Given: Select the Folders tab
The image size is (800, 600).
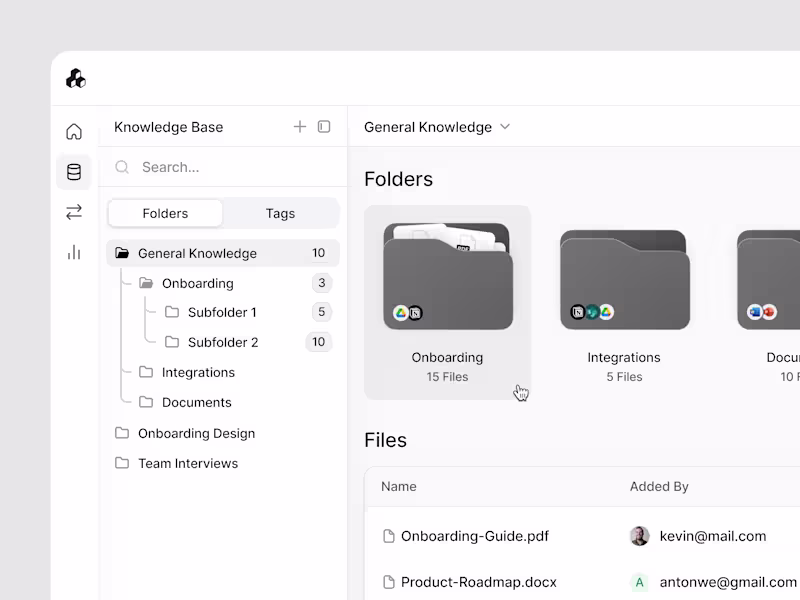Looking at the screenshot, I should (164, 213).
